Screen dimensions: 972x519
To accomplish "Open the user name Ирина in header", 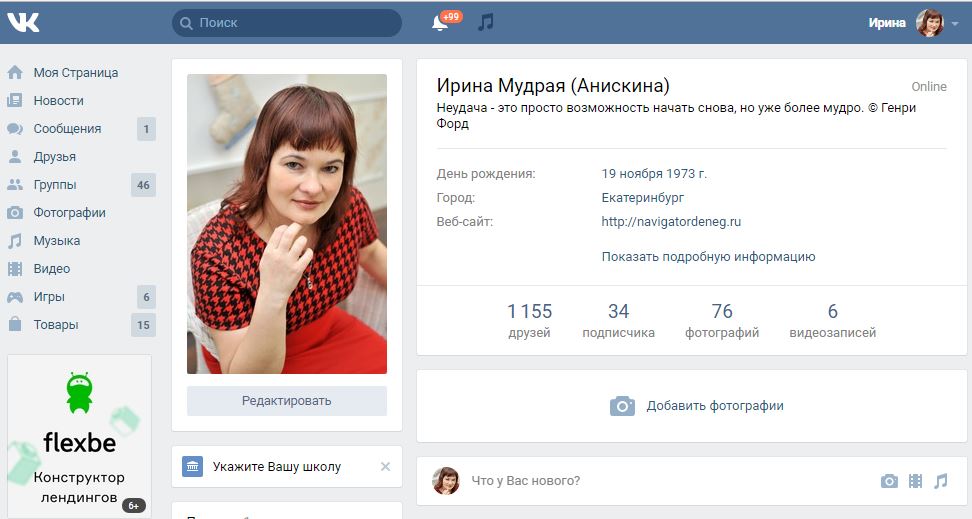I will tap(887, 23).
